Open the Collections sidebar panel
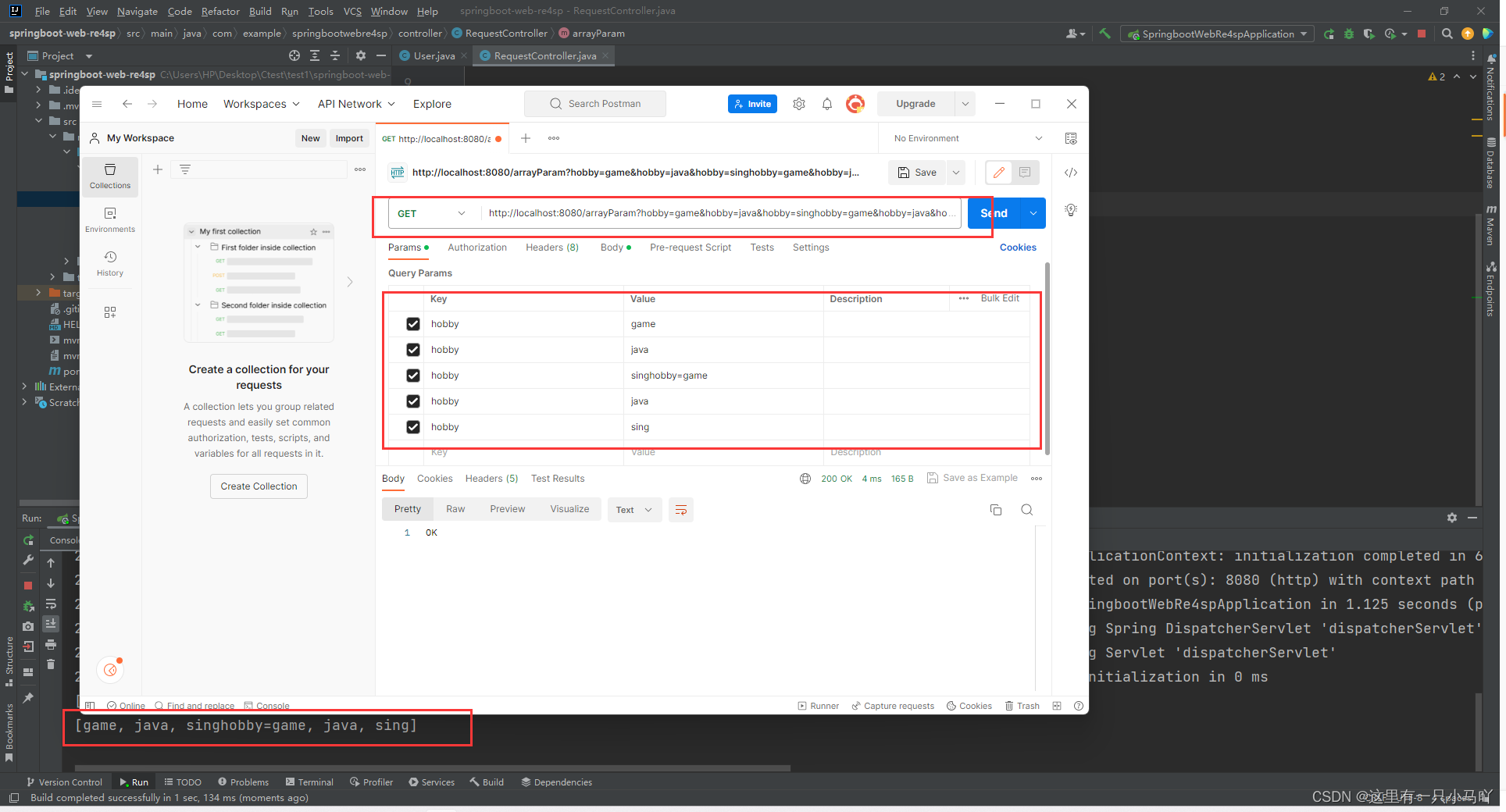This screenshot has width=1506, height=812. tap(110, 176)
